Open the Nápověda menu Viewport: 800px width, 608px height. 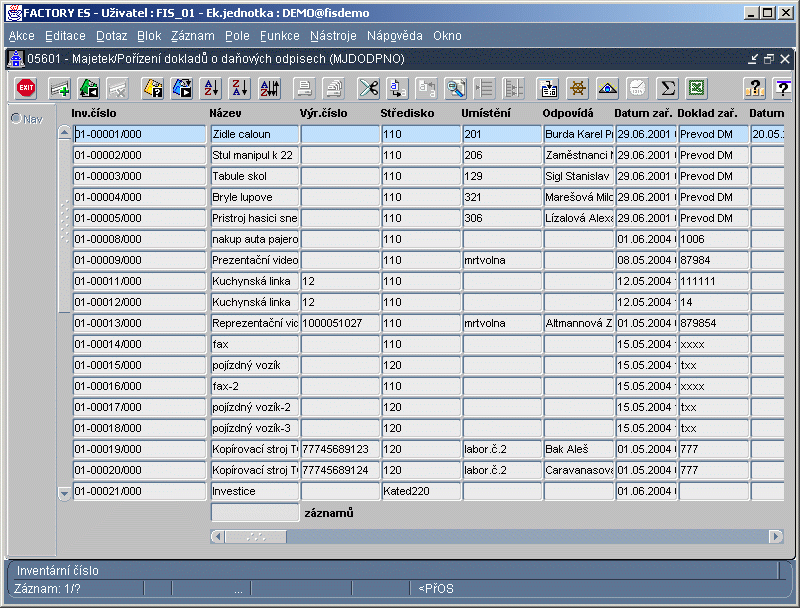[x=394, y=36]
